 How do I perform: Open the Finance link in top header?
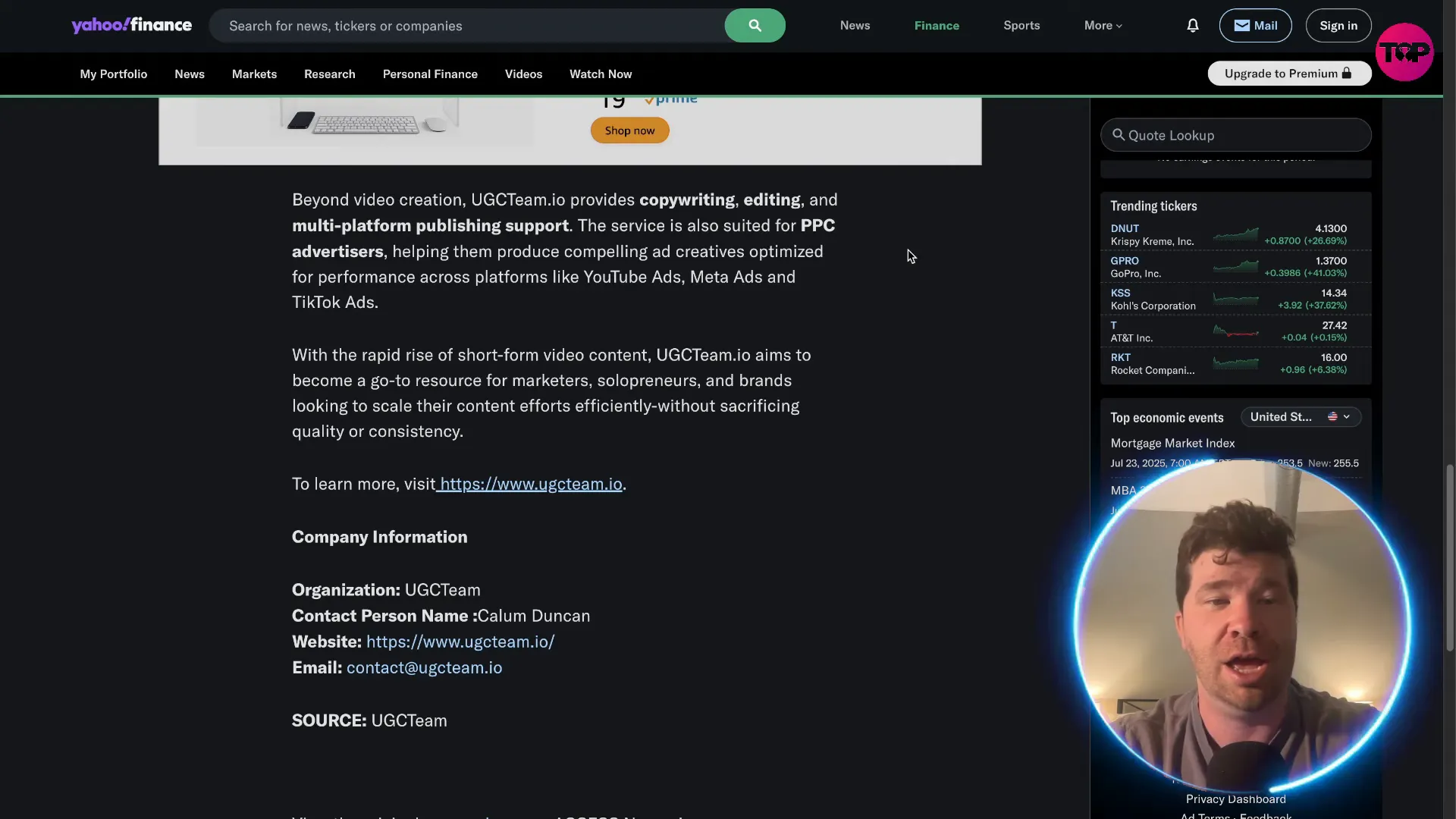(x=937, y=25)
